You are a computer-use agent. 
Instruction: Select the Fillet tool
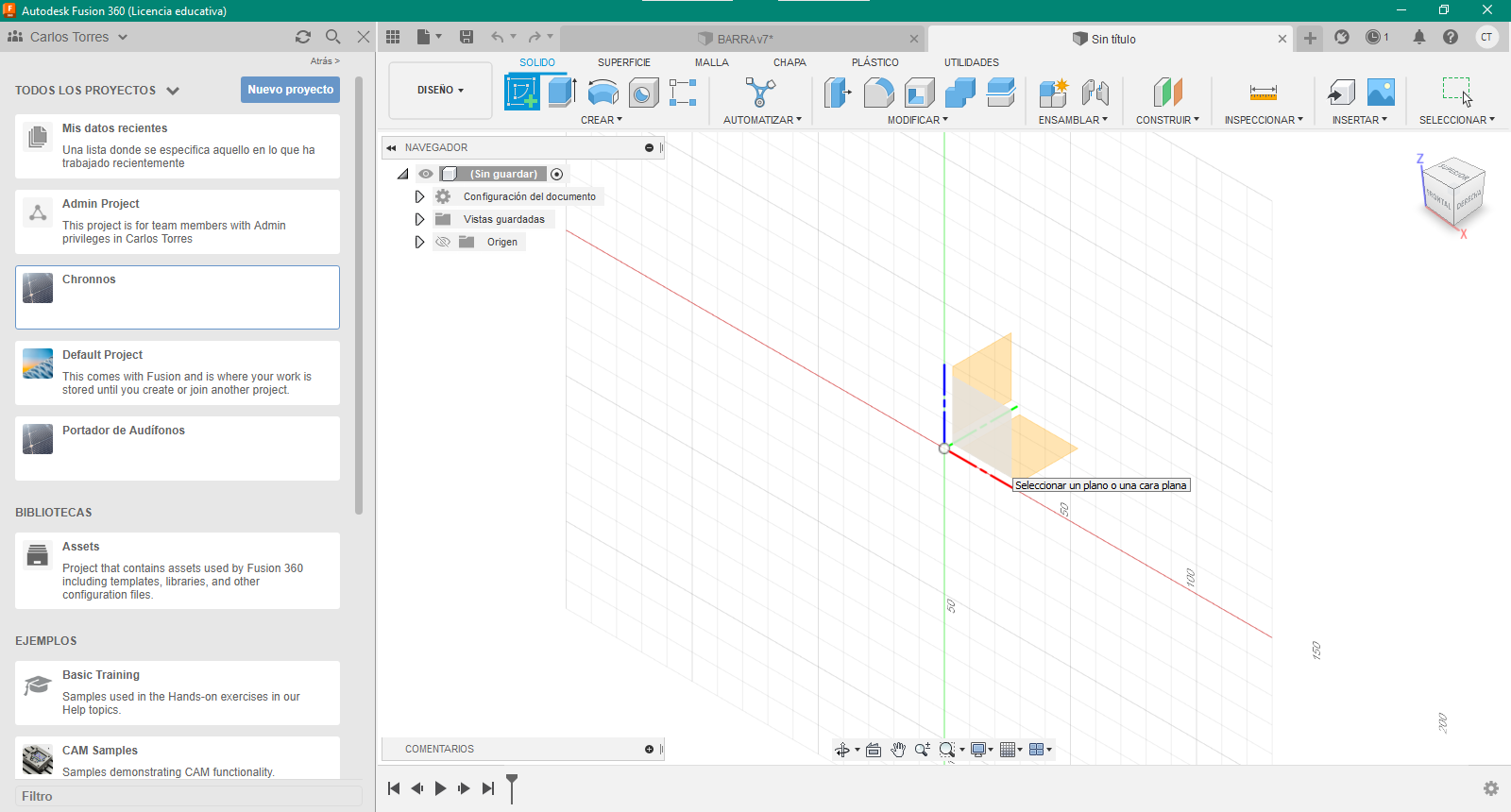pos(878,93)
